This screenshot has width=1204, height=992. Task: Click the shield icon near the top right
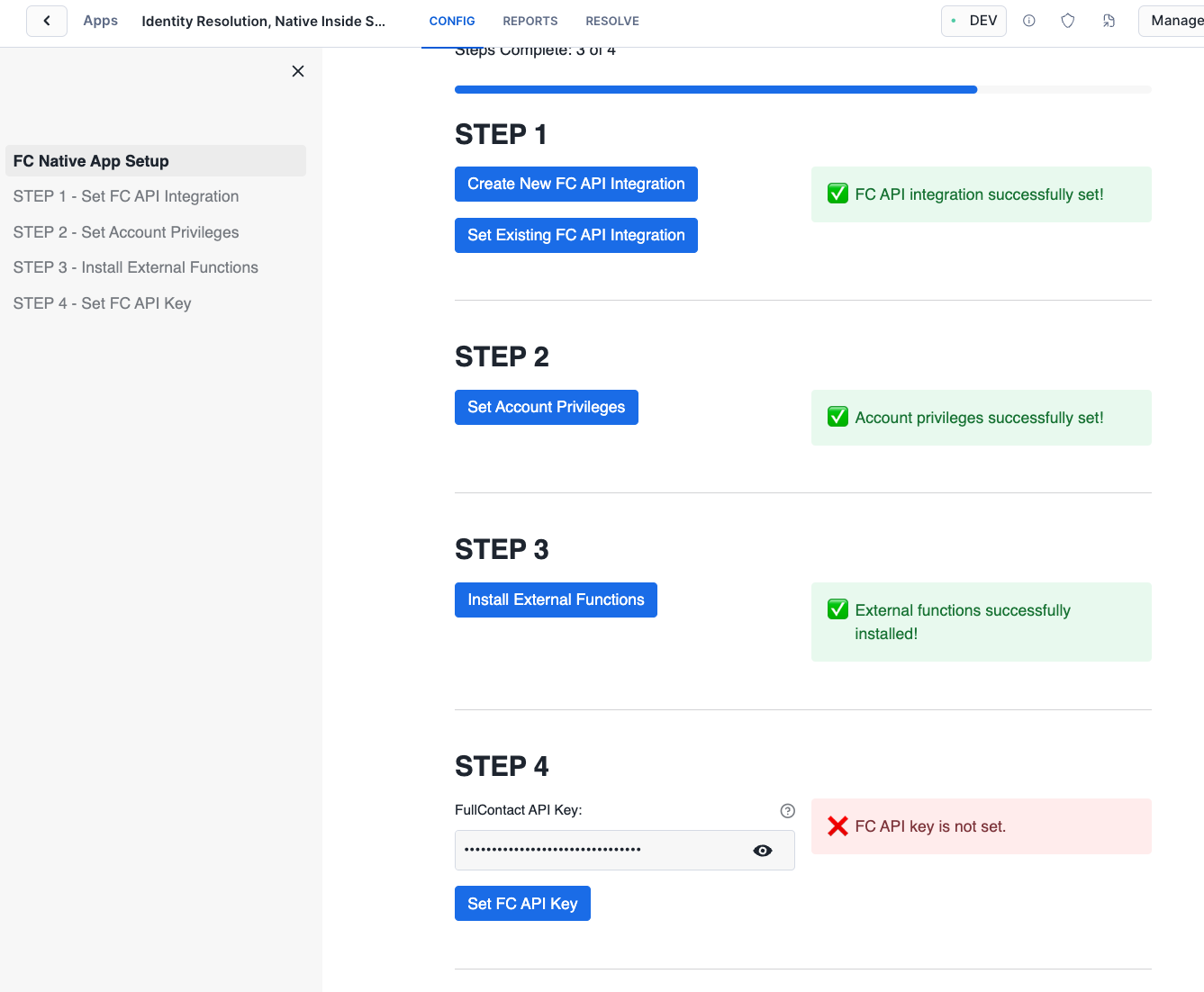point(1067,20)
